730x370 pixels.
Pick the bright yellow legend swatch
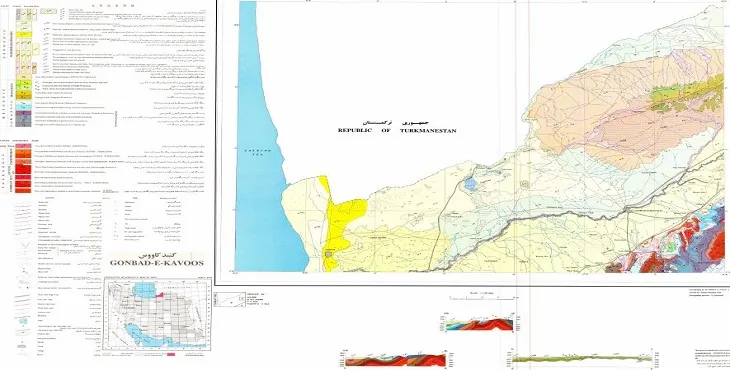pyautogui.click(x=23, y=35)
